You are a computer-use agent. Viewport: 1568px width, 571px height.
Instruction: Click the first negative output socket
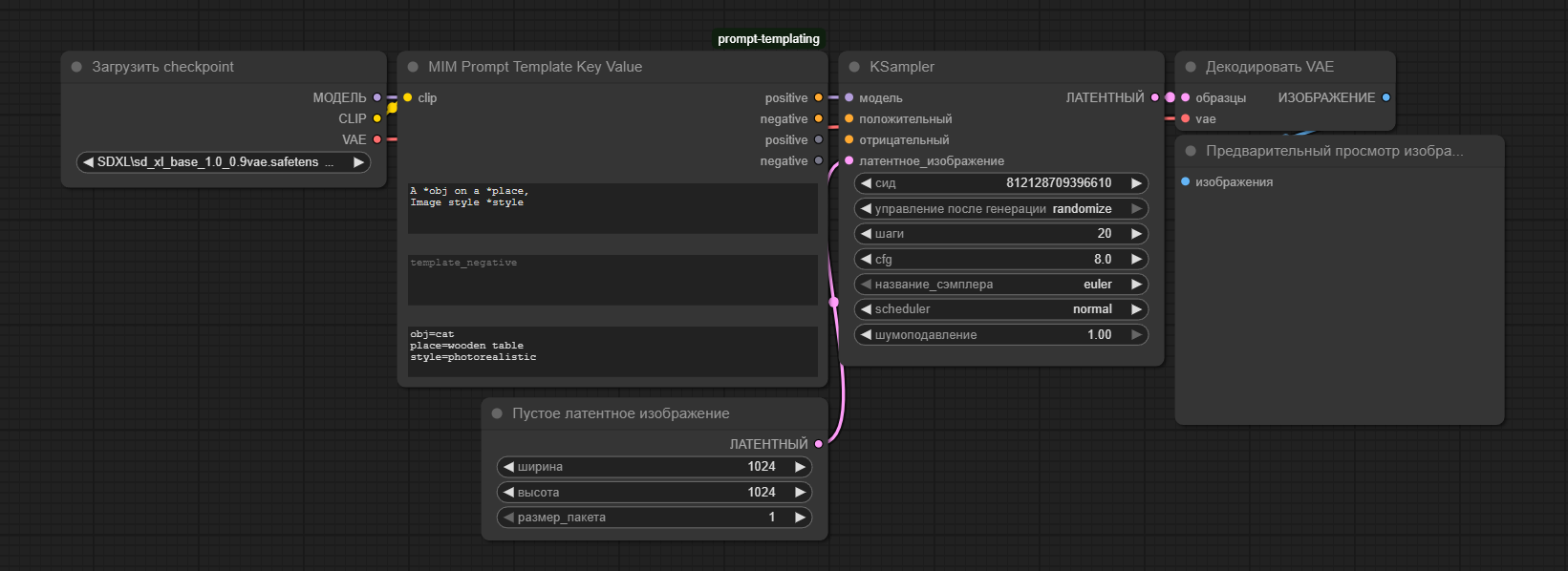click(819, 118)
